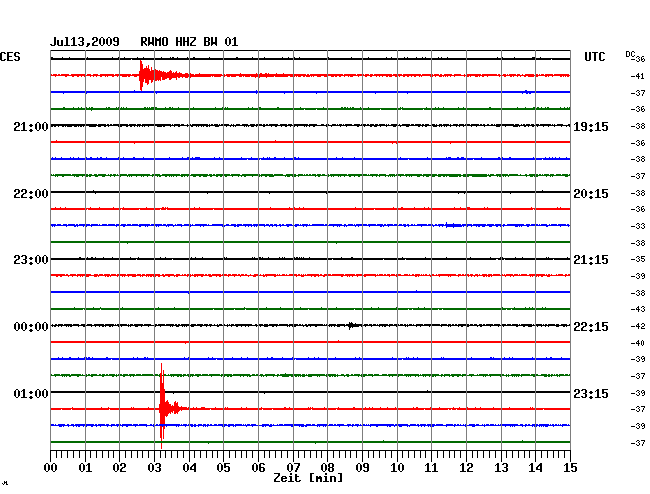Select the station title RWMO HHZ BW 01

coord(189,42)
